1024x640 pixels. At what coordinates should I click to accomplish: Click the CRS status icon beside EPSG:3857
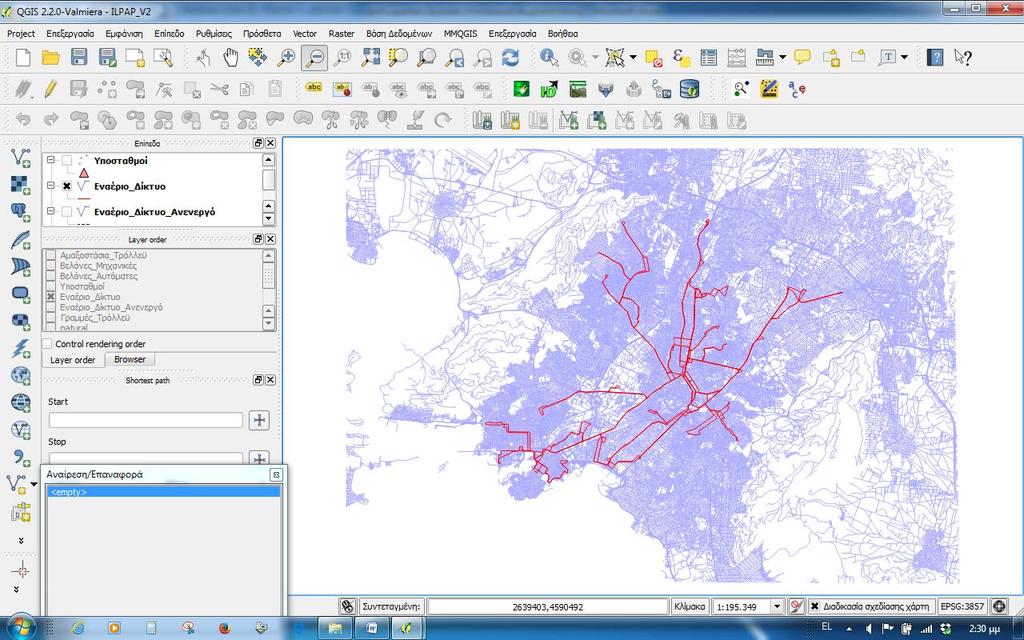(x=999, y=606)
